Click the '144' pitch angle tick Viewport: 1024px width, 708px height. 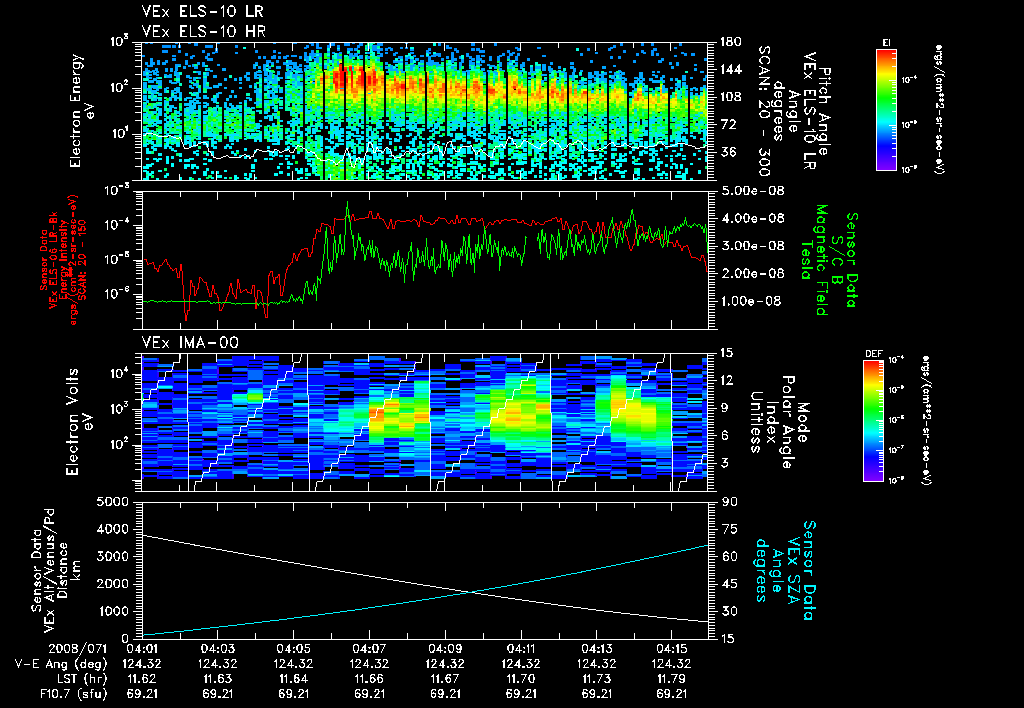tap(729, 69)
